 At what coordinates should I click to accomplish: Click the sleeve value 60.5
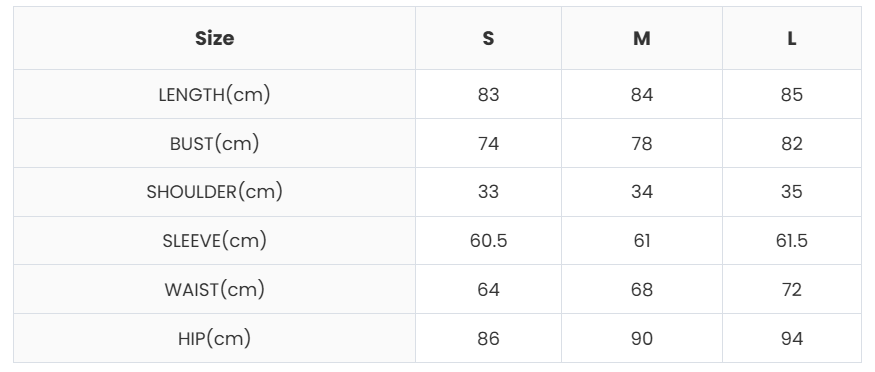(x=488, y=240)
